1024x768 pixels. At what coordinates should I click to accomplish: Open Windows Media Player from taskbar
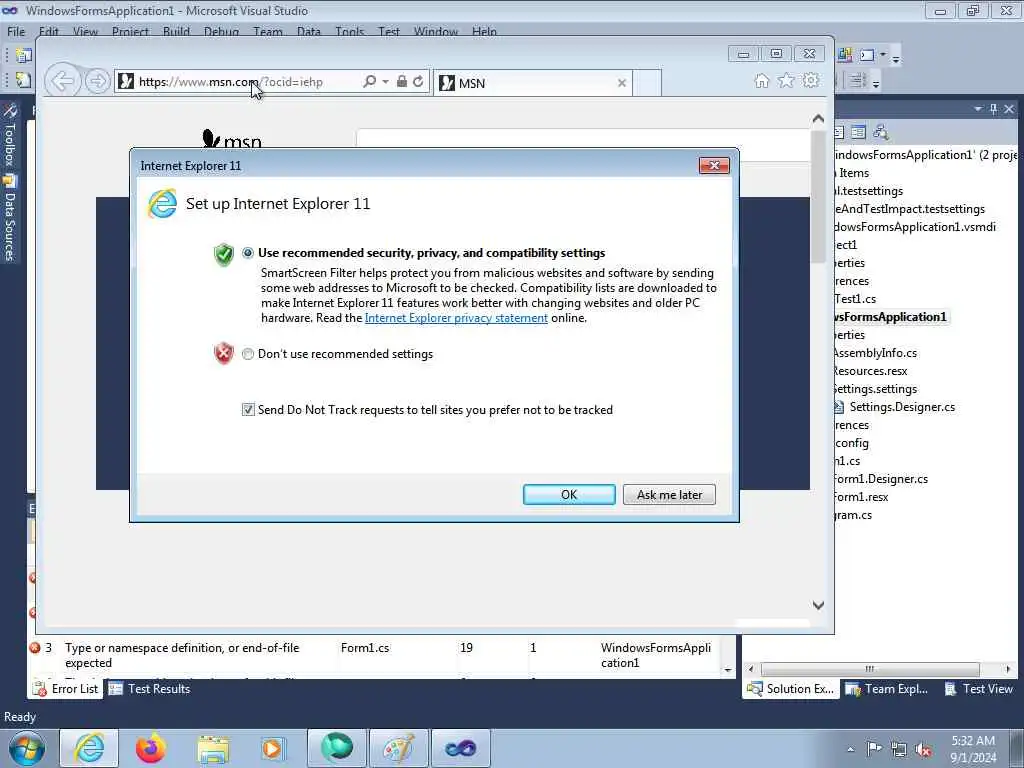click(x=272, y=748)
